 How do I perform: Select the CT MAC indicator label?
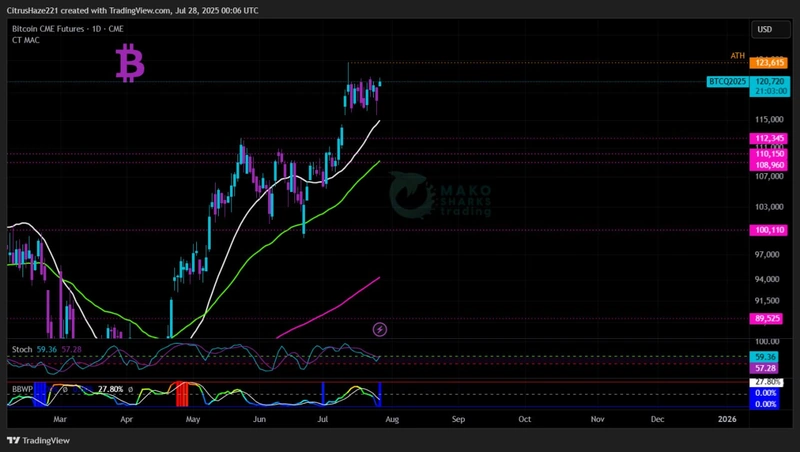point(25,41)
